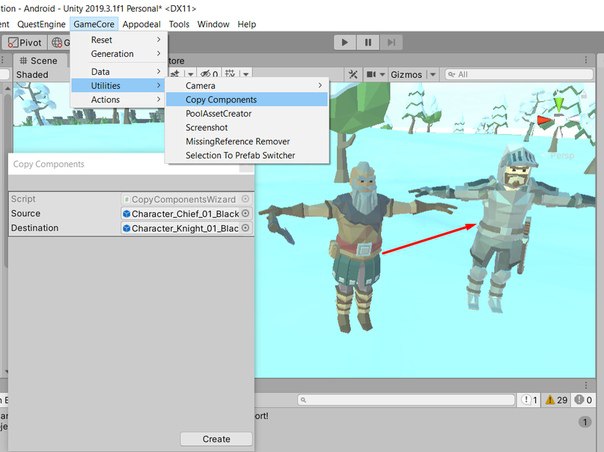The image size is (604, 452).
Task: Click the Source Character_Chief_01_Black field
Action: (x=186, y=213)
